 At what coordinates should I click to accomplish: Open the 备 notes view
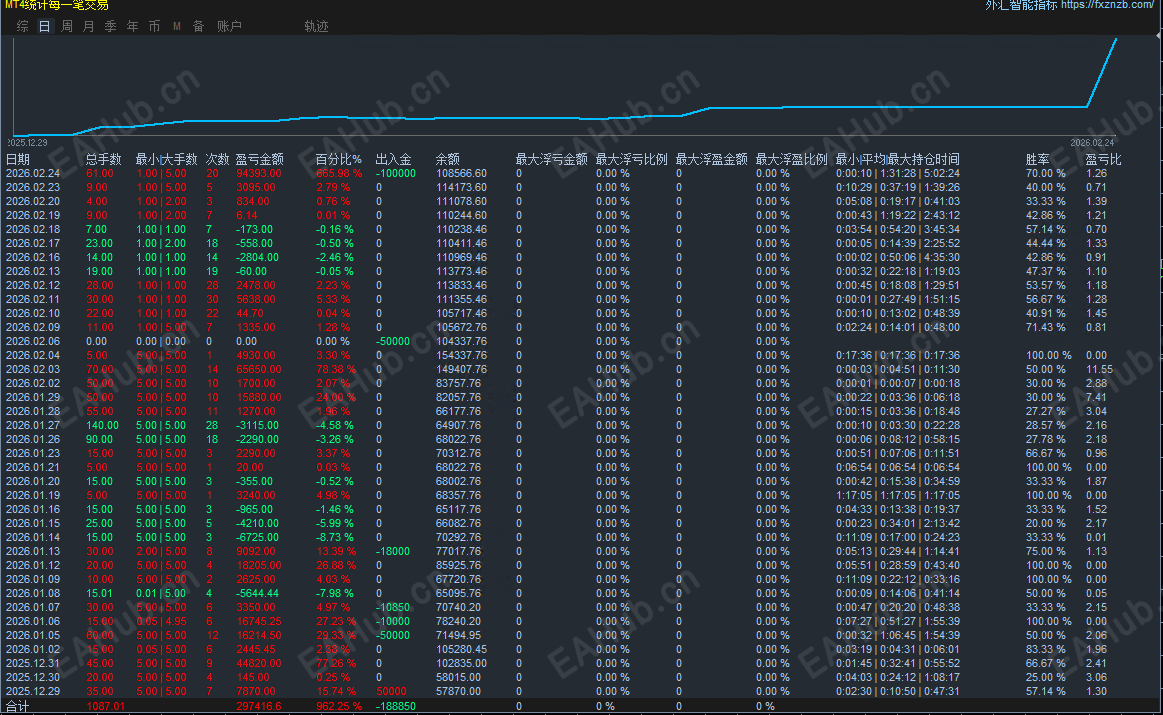[197, 26]
